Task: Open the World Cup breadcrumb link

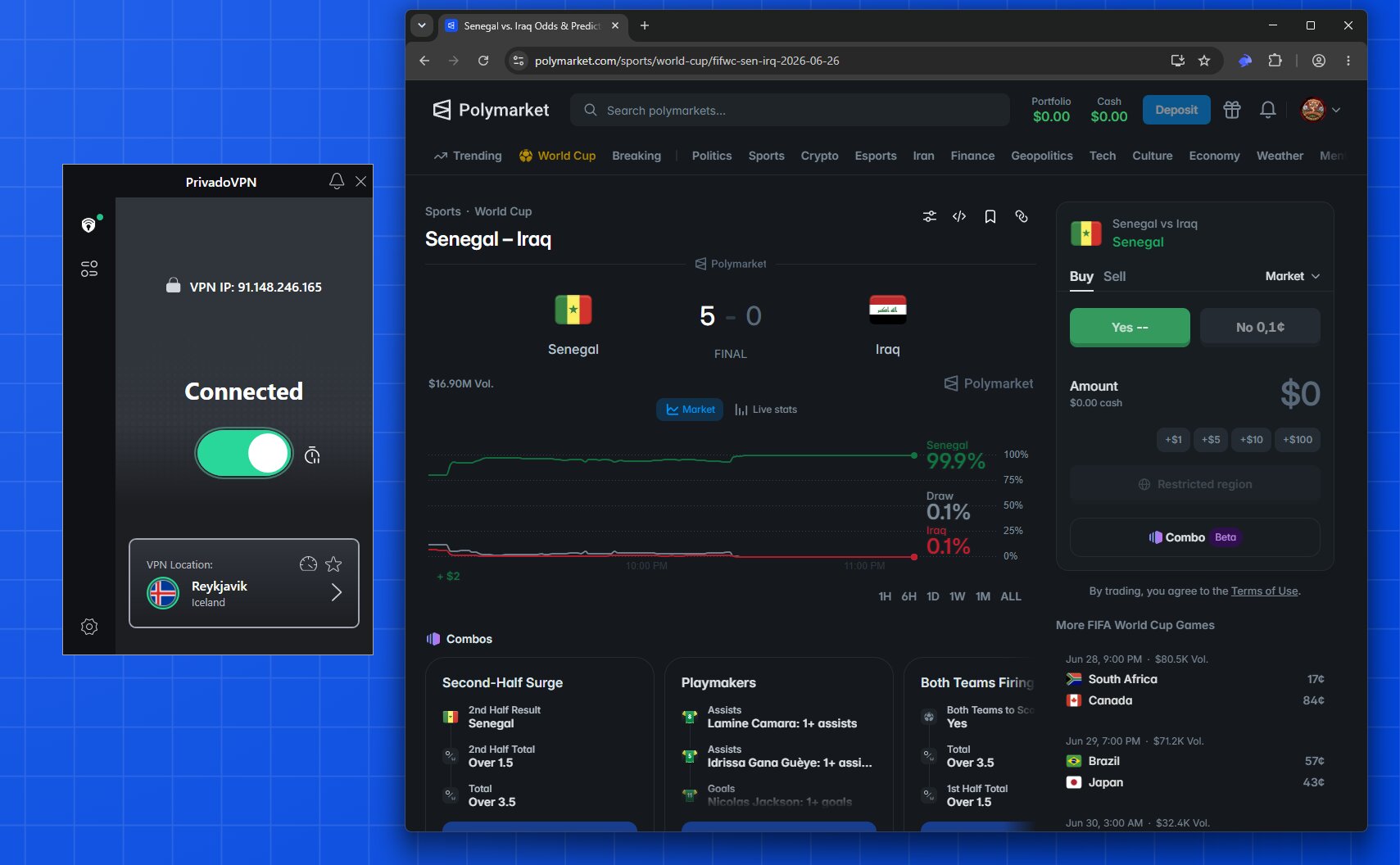Action: [x=503, y=211]
